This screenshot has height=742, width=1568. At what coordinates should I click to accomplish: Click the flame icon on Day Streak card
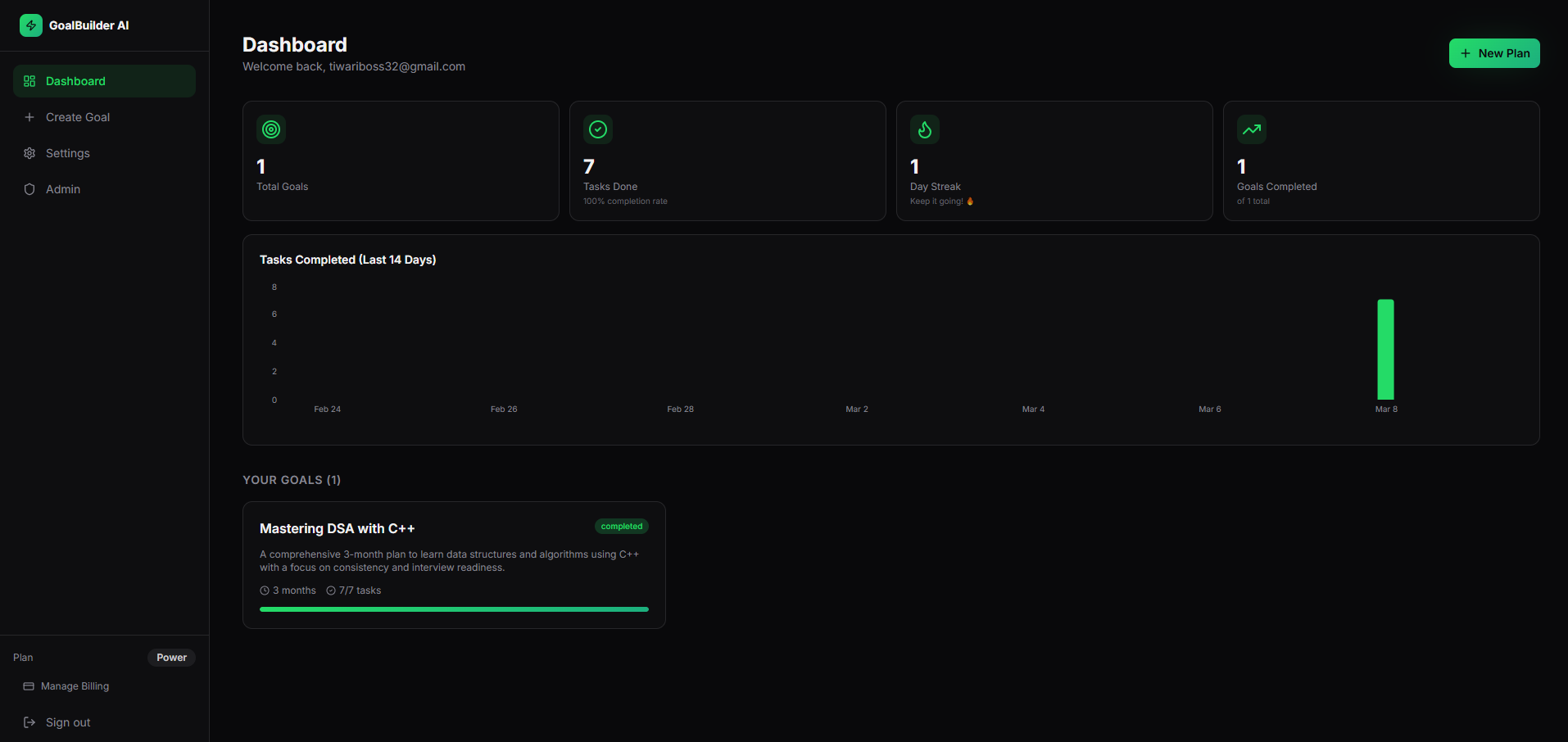pyautogui.click(x=924, y=129)
